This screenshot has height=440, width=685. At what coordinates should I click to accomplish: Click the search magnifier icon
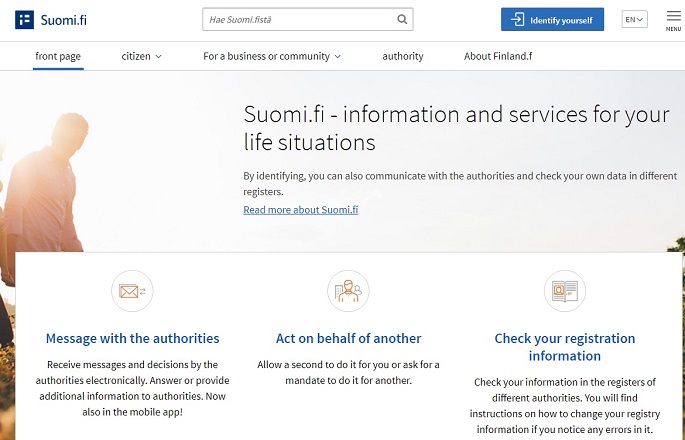tap(402, 19)
